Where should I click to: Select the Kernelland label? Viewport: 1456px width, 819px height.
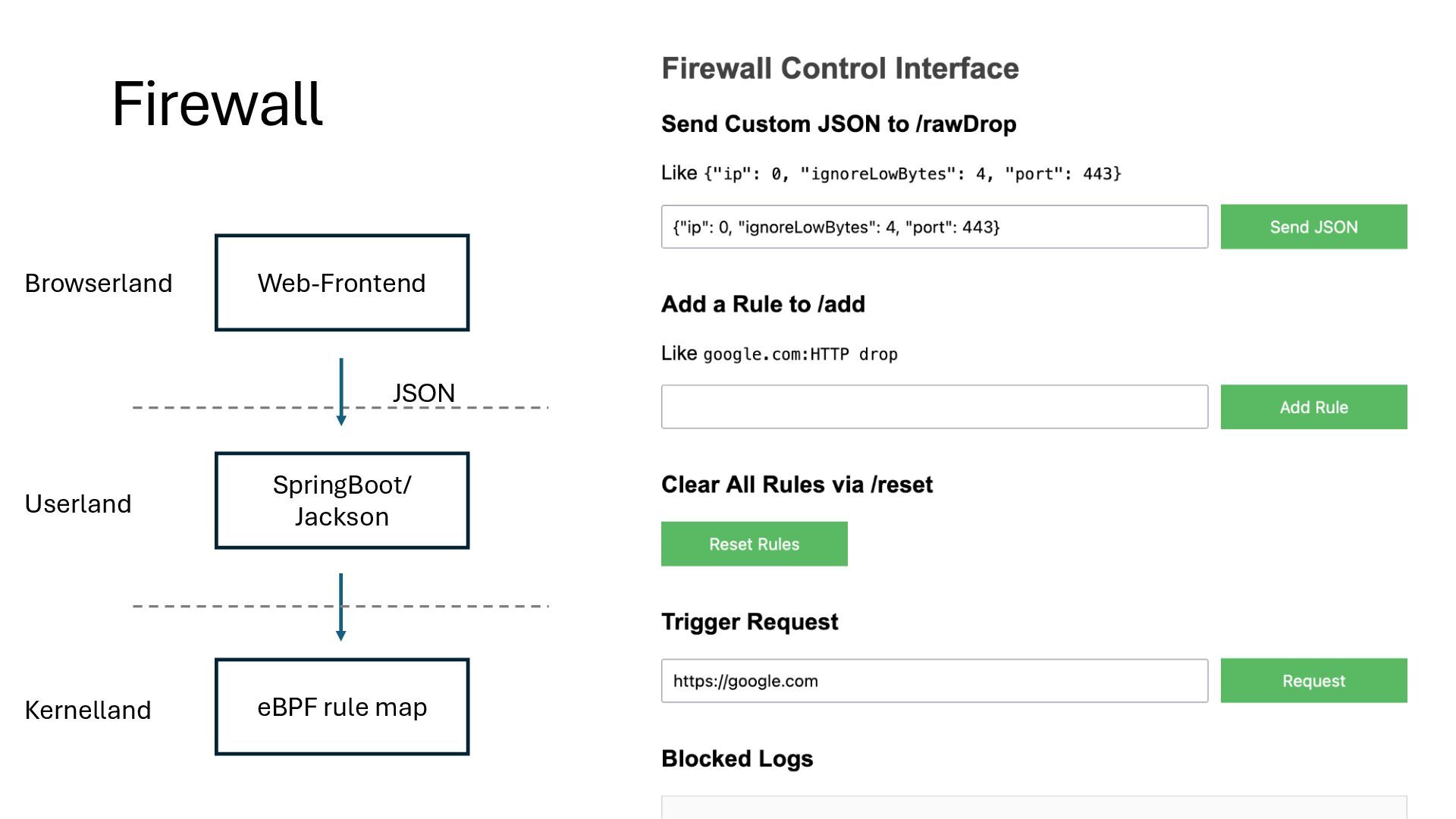tap(88, 710)
